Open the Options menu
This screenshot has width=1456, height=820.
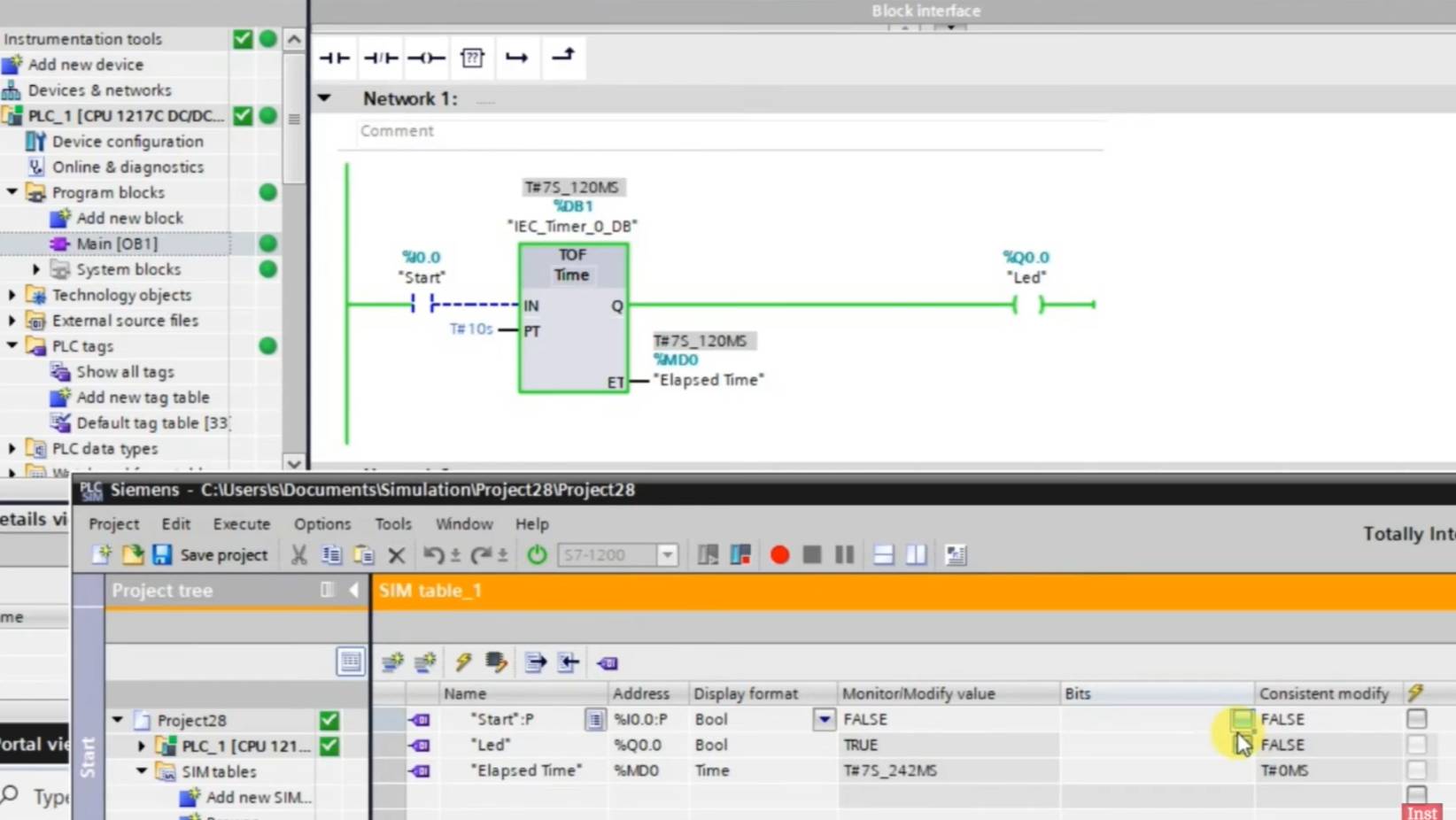pyautogui.click(x=322, y=524)
